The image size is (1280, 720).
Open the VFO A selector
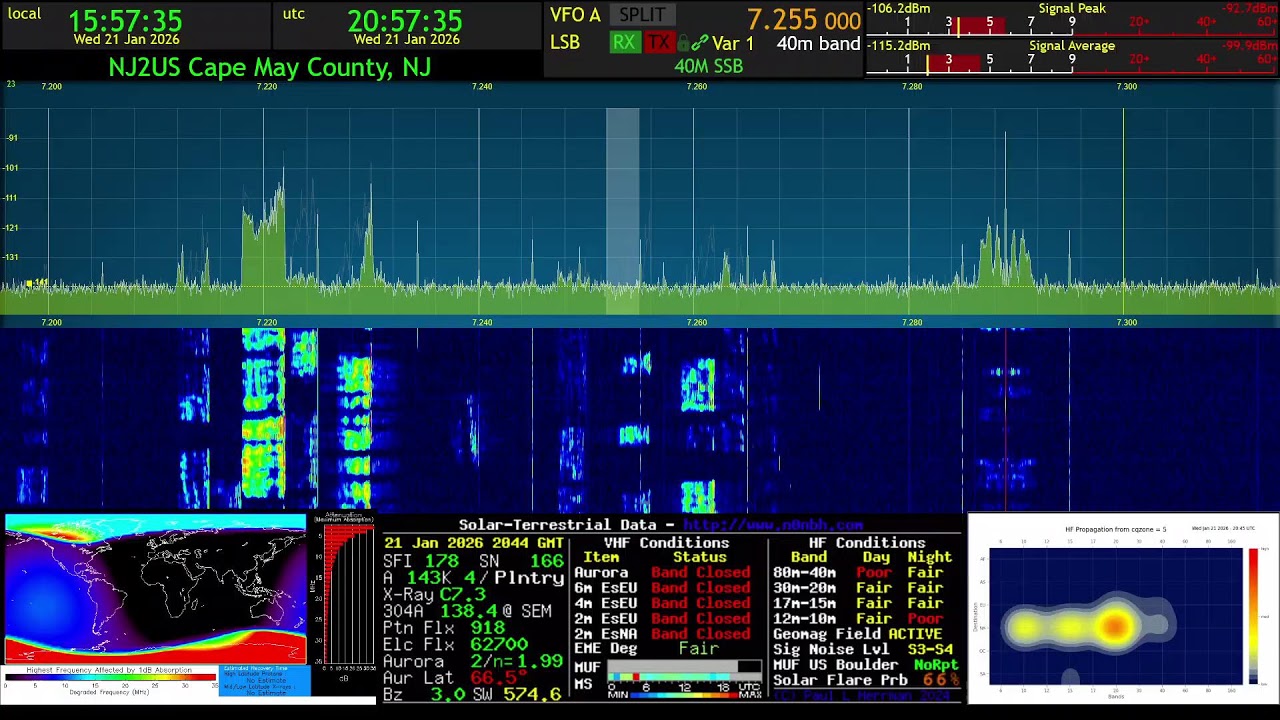click(x=575, y=15)
